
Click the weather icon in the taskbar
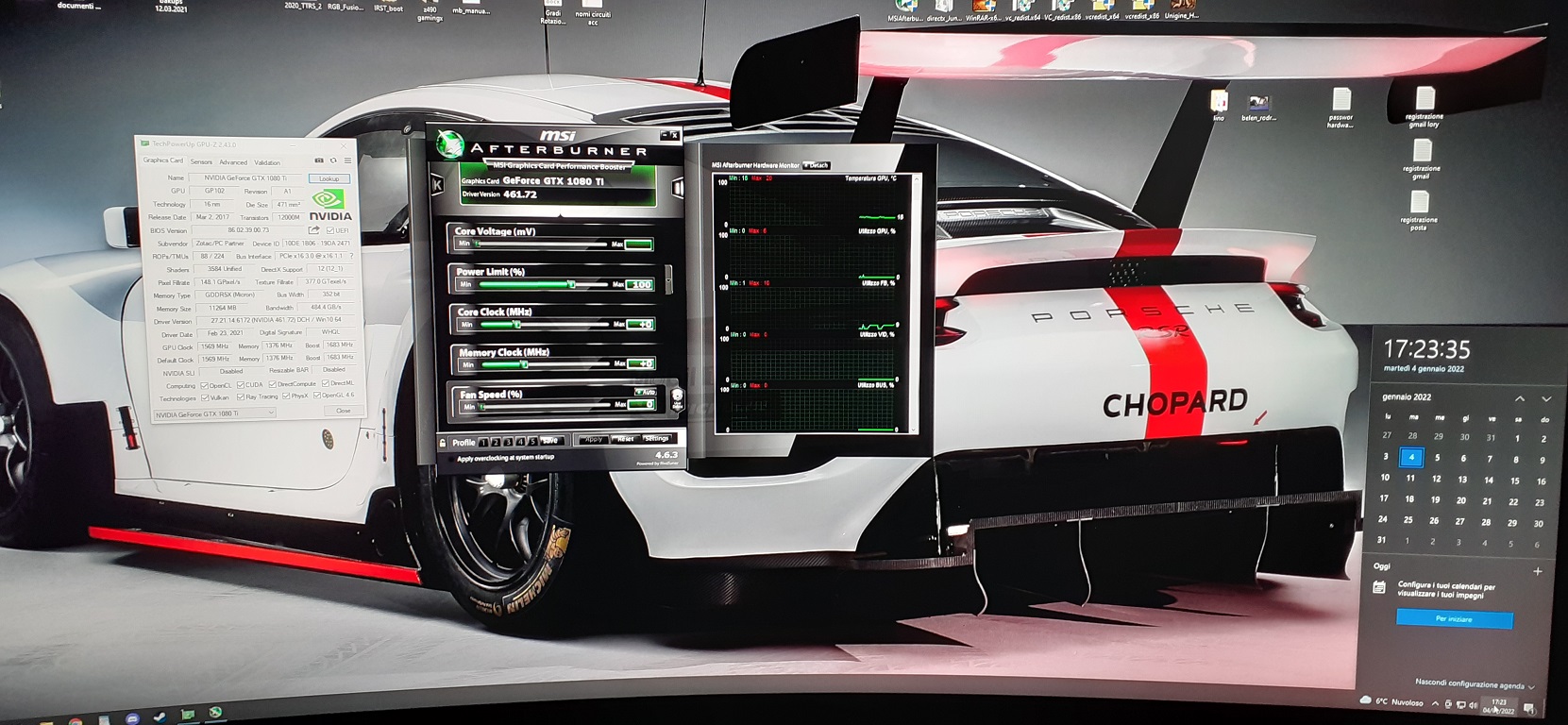[x=1365, y=700]
